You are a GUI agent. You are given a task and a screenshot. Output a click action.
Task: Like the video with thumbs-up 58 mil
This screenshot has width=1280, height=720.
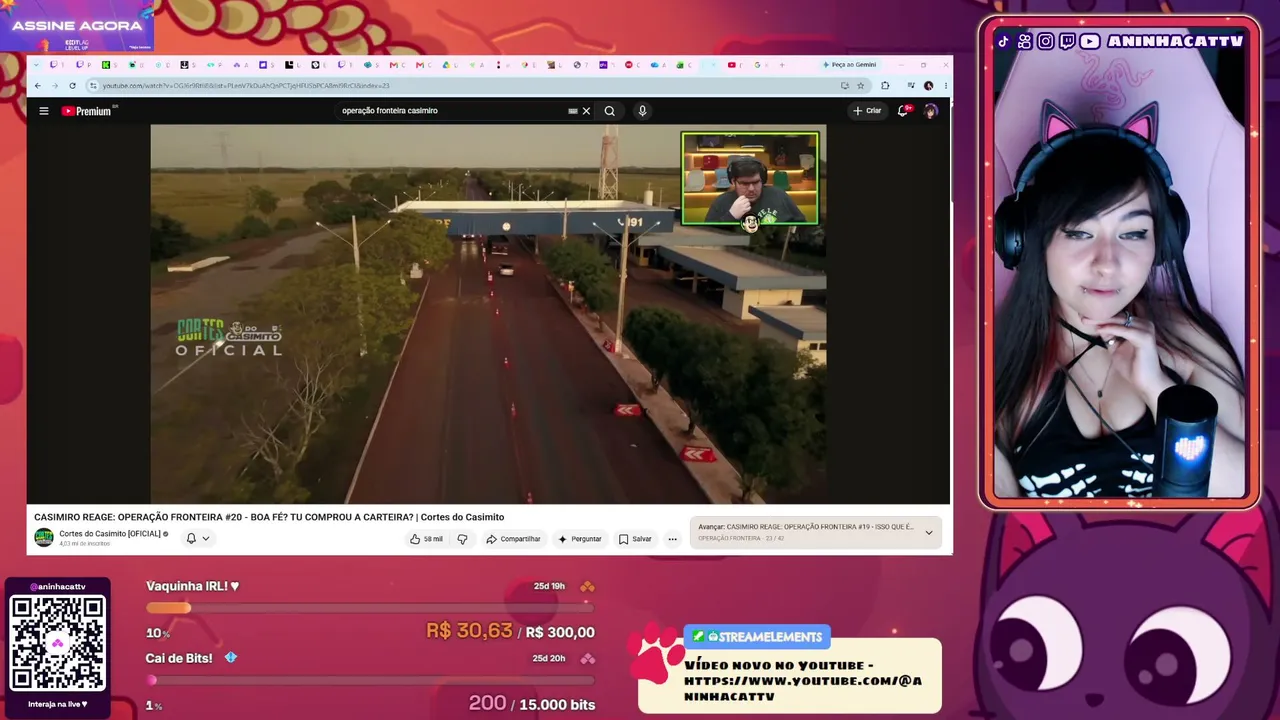(426, 539)
